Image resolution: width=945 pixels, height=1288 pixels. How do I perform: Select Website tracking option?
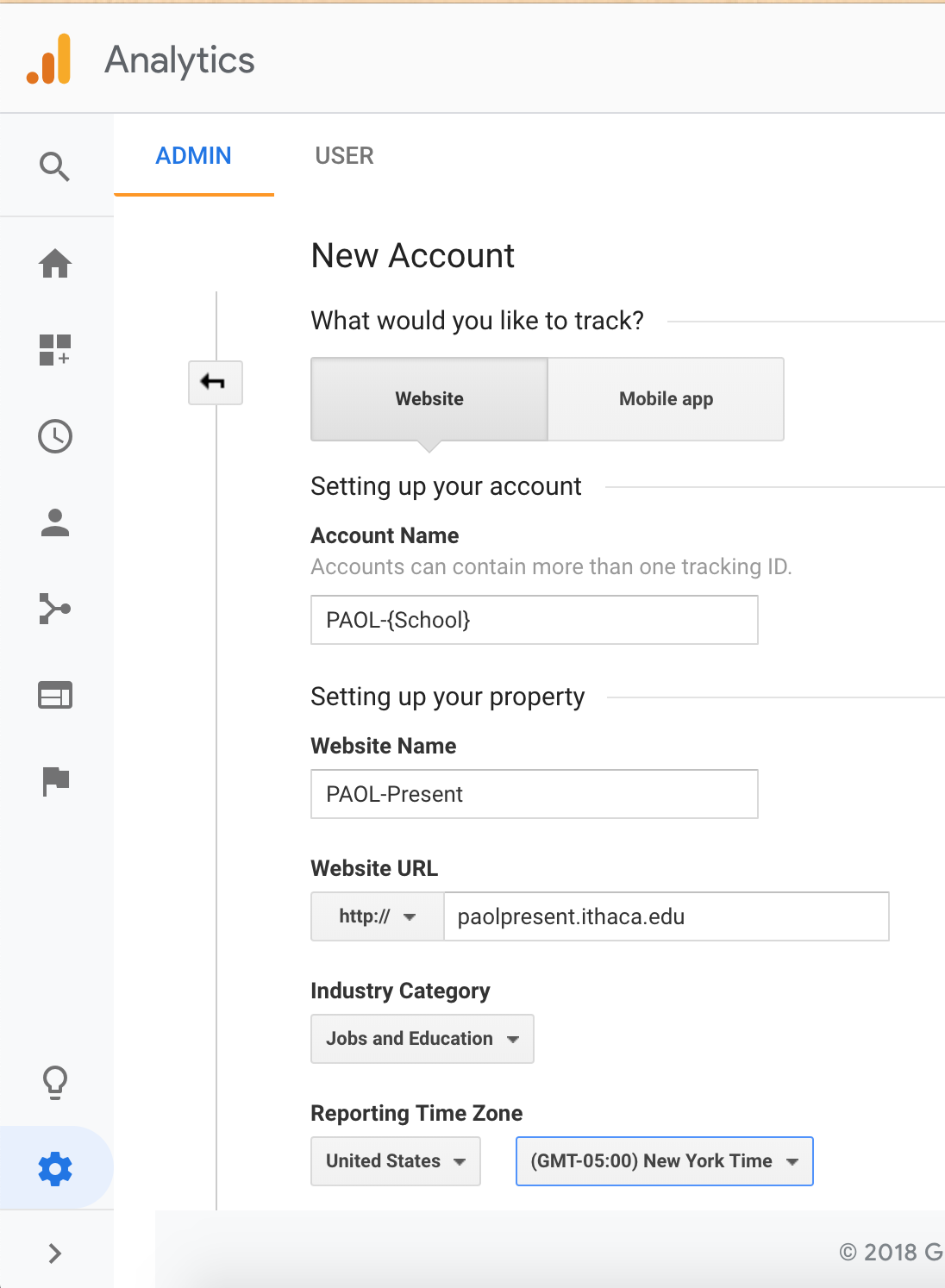coord(429,399)
